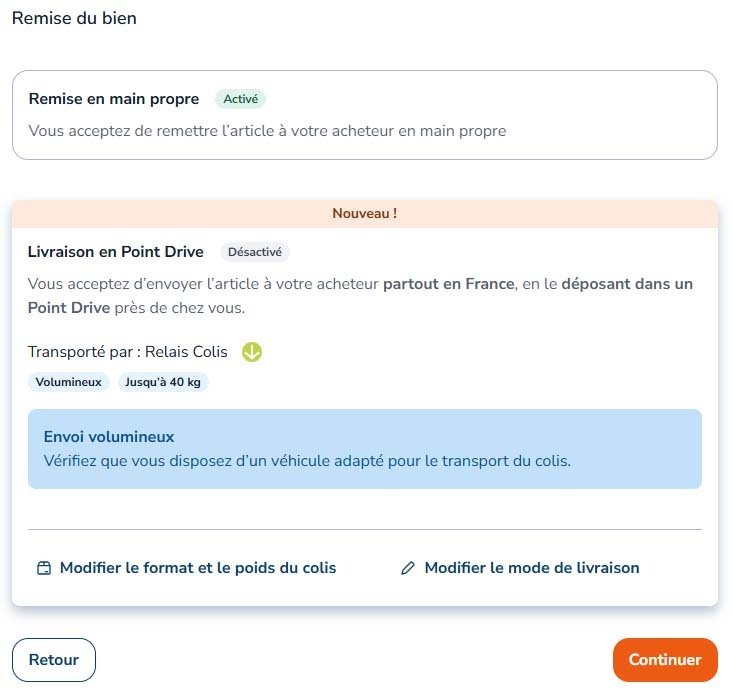Click the Livraison en Point Drive heading
The image size is (733, 698).
[x=115, y=252]
